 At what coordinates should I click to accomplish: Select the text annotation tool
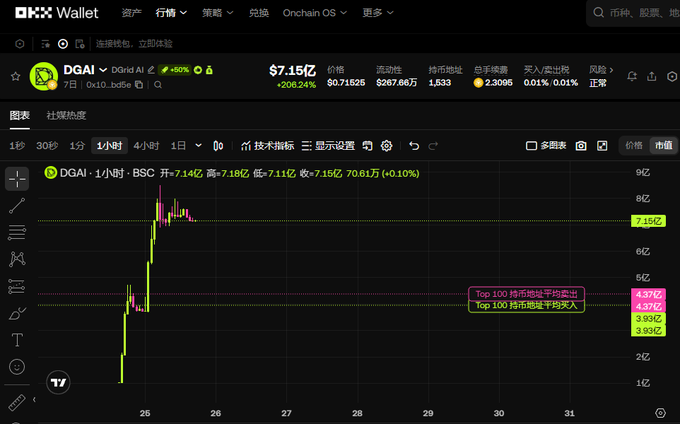(x=17, y=340)
